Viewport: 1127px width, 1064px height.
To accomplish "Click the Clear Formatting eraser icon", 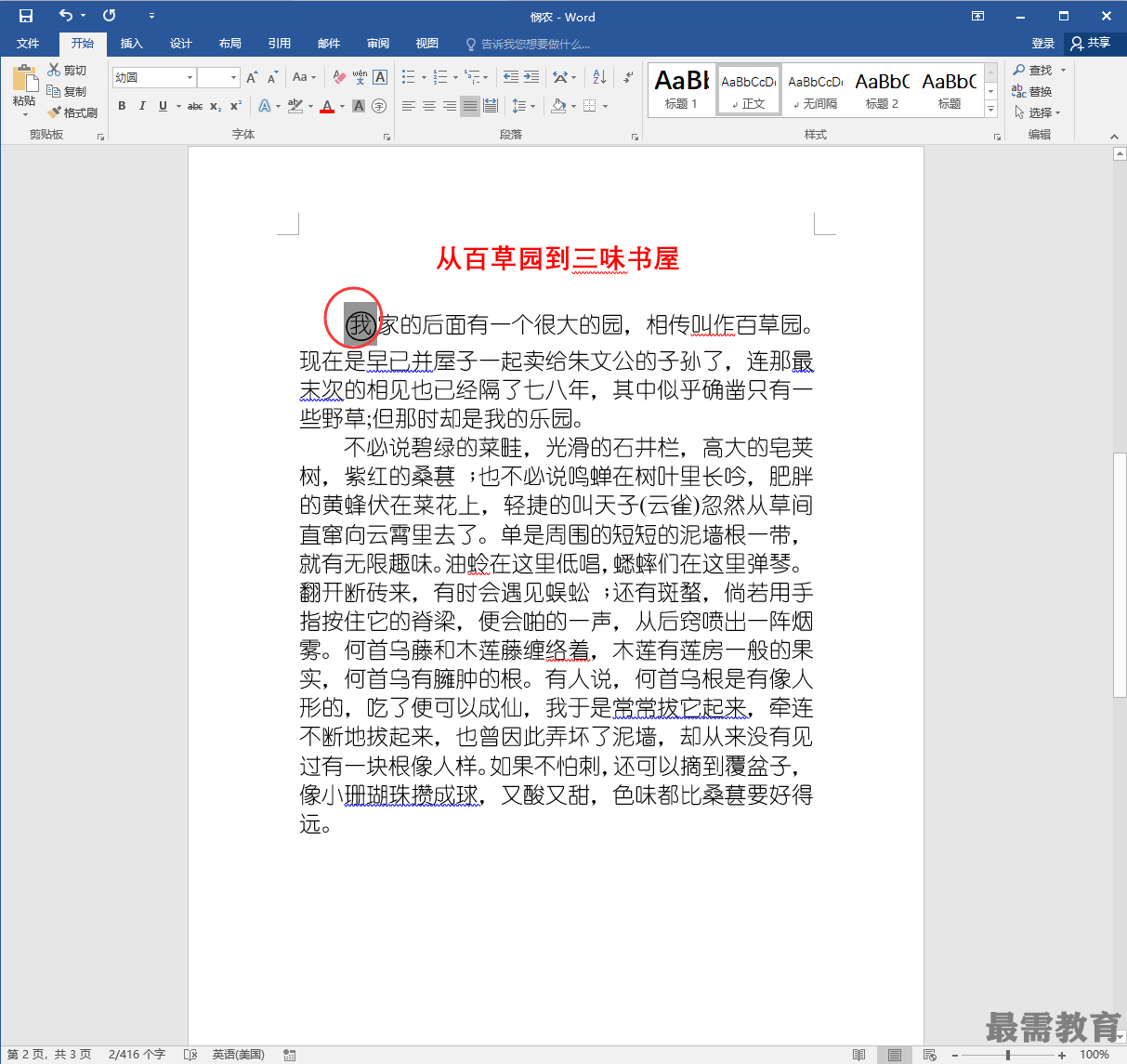I will coord(339,77).
